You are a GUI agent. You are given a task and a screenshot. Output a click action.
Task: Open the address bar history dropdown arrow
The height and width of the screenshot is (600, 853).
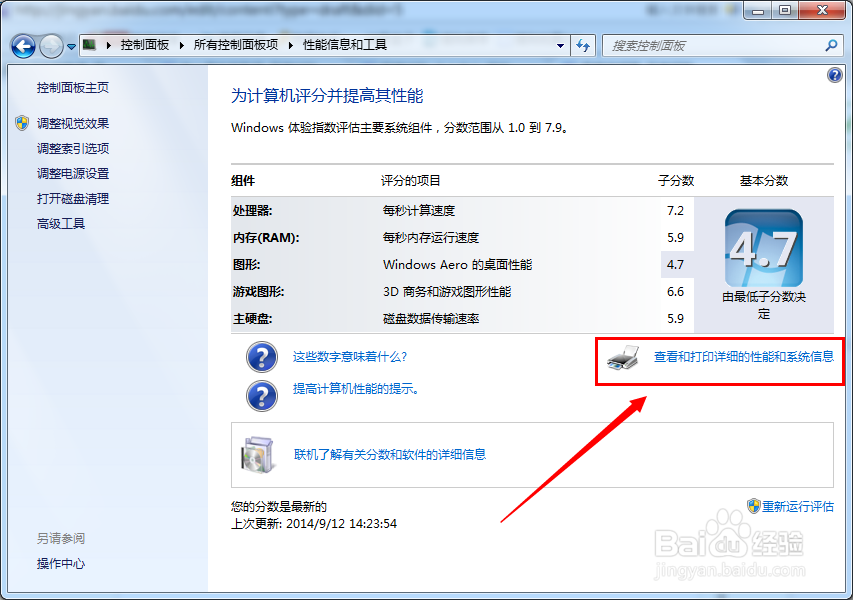[x=559, y=45]
